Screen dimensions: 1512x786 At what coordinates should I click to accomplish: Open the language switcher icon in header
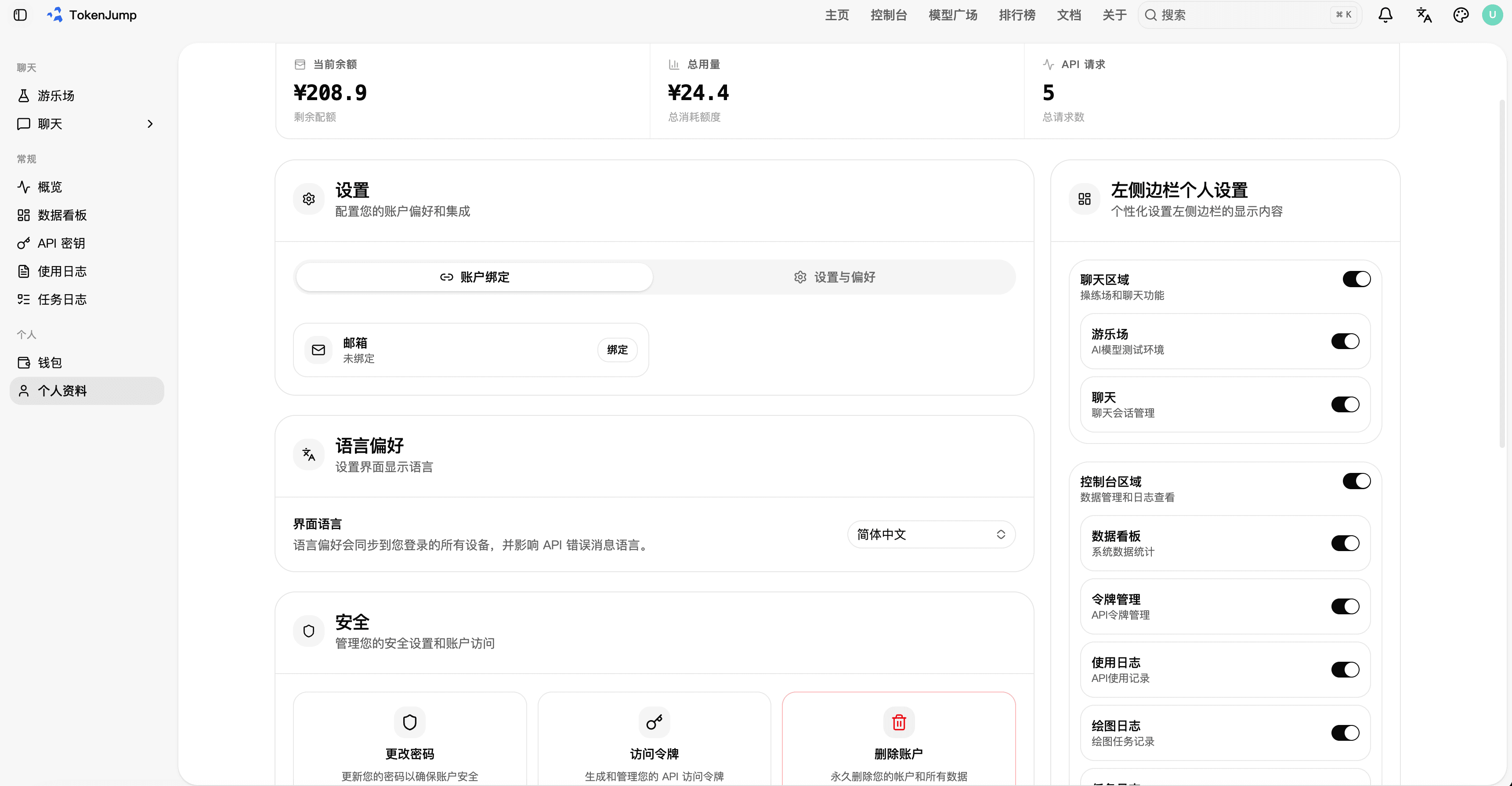click(1423, 14)
